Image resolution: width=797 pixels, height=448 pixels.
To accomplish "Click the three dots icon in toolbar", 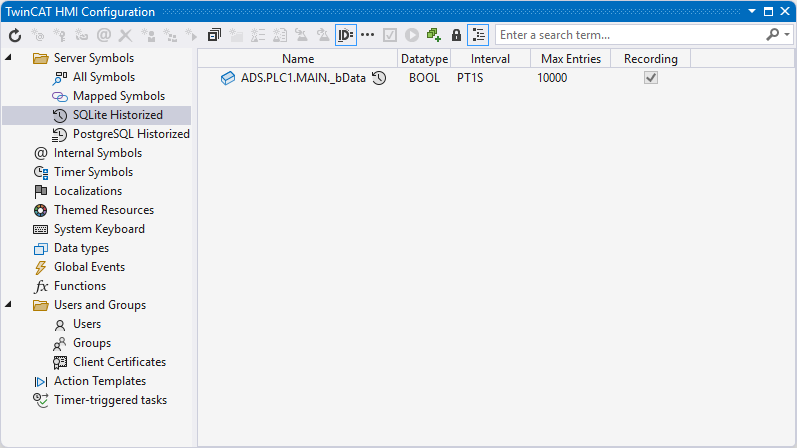I will pyautogui.click(x=368, y=35).
